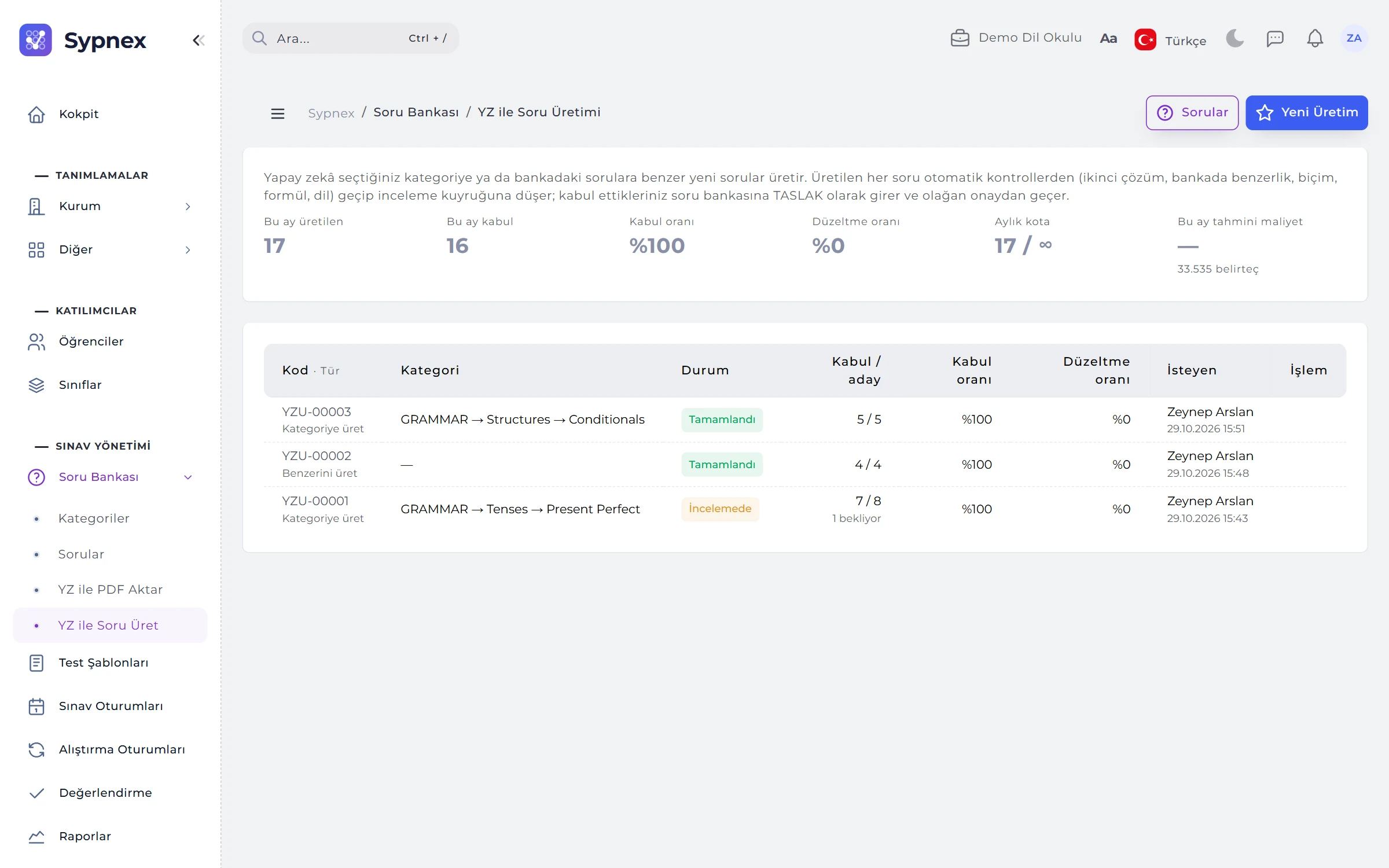Open row YZU-00002

point(804,465)
